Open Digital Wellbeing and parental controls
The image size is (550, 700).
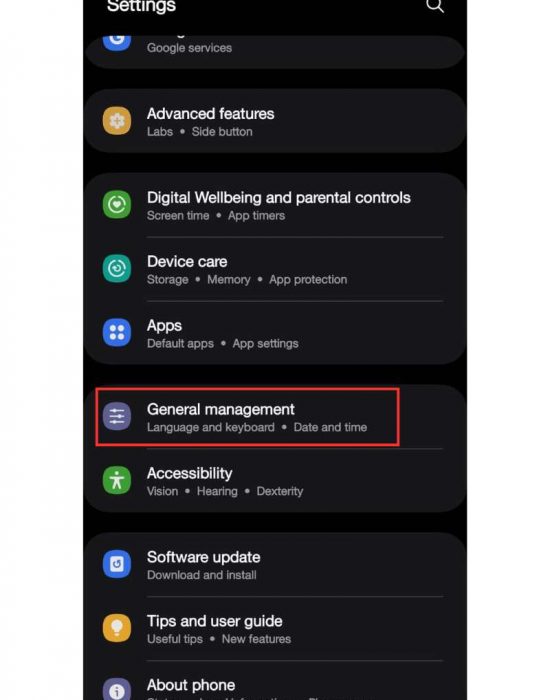[275, 205]
